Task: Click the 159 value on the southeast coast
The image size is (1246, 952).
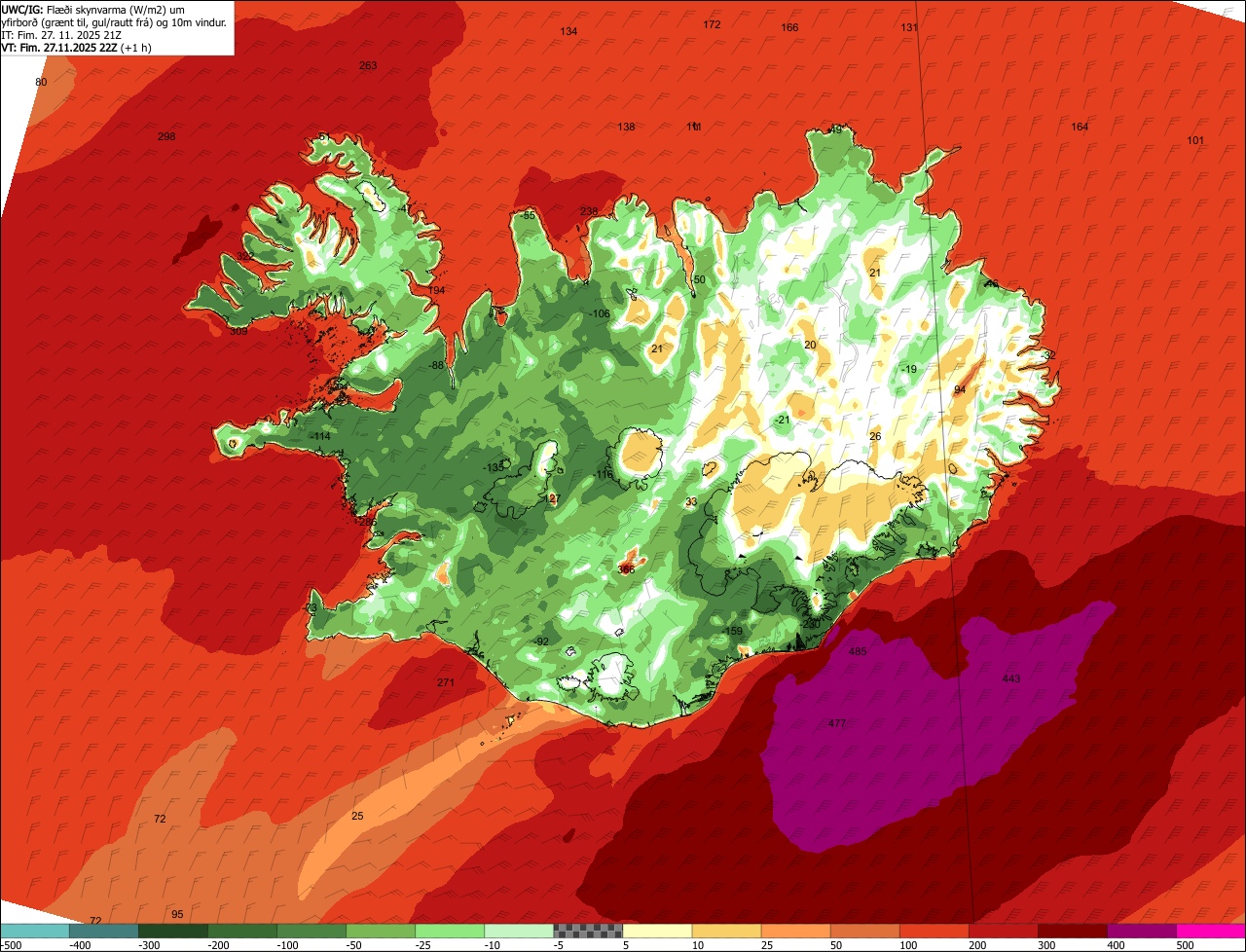Action: click(734, 631)
